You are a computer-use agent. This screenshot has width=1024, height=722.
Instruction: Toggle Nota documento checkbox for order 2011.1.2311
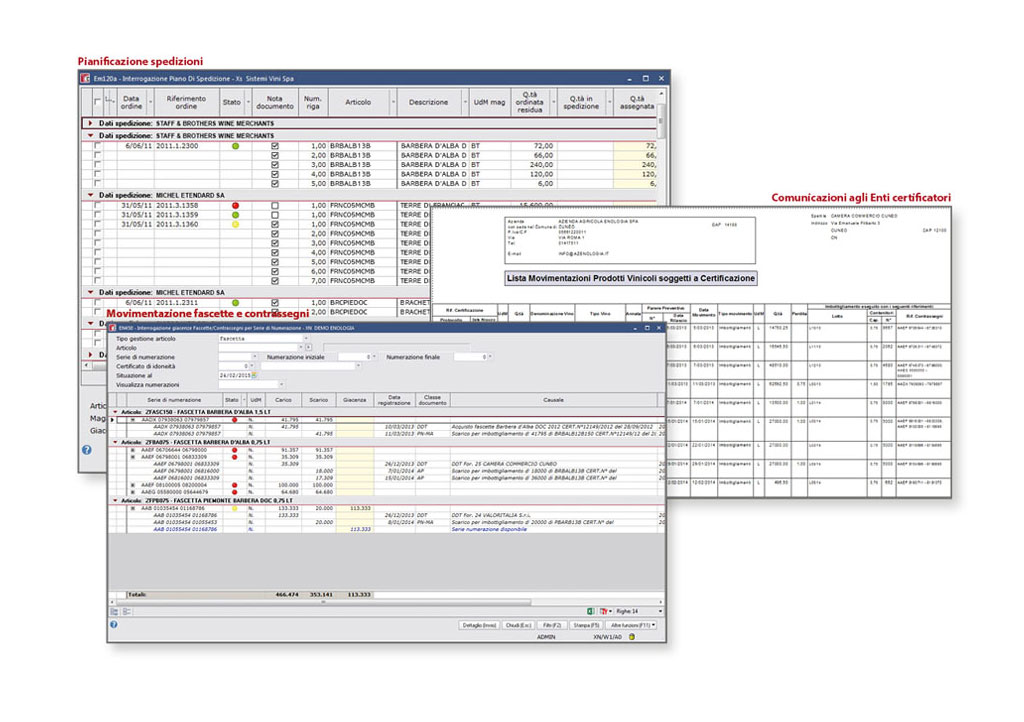click(275, 303)
